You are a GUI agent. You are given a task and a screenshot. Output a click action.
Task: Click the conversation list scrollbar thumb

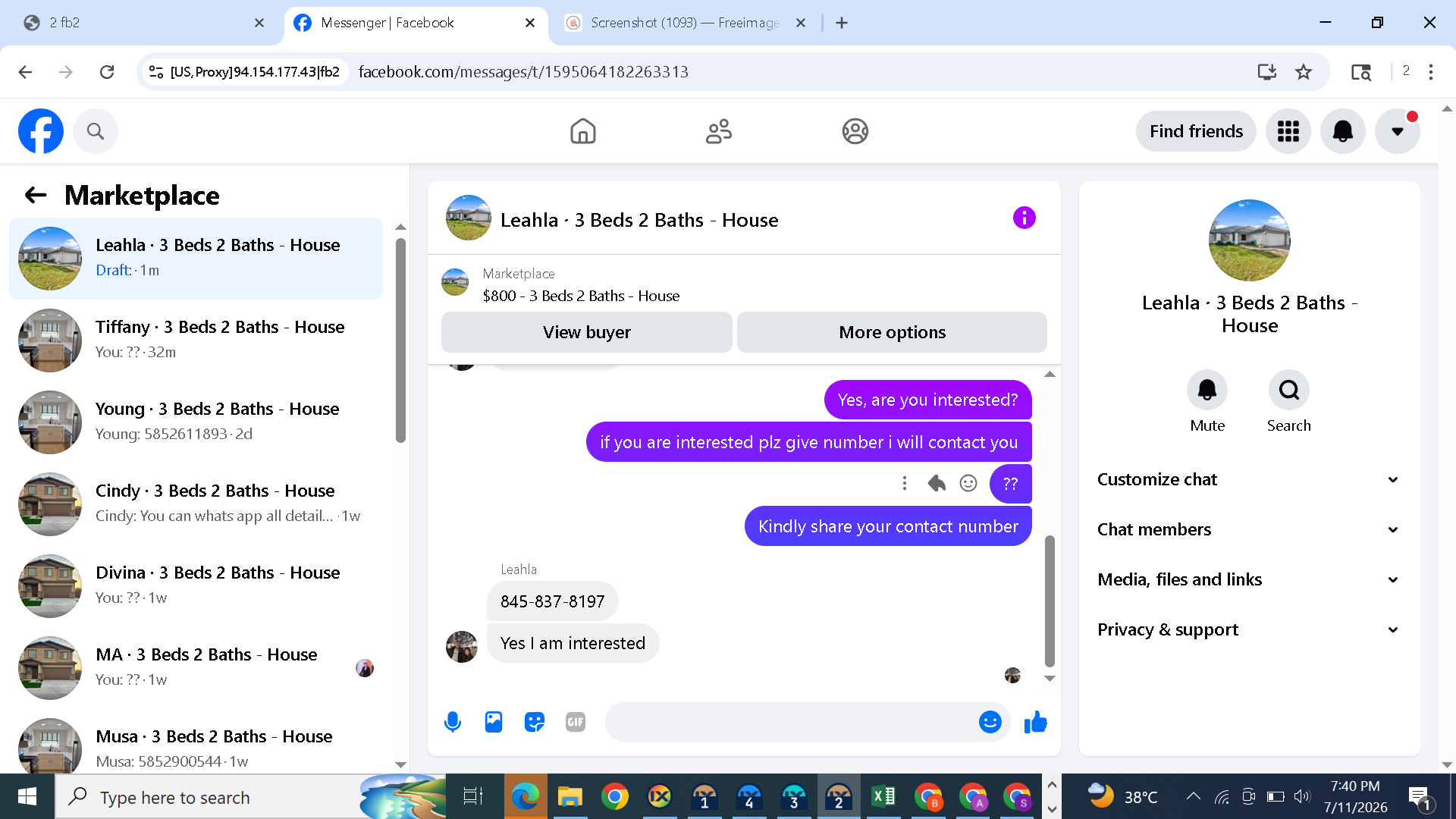(400, 340)
